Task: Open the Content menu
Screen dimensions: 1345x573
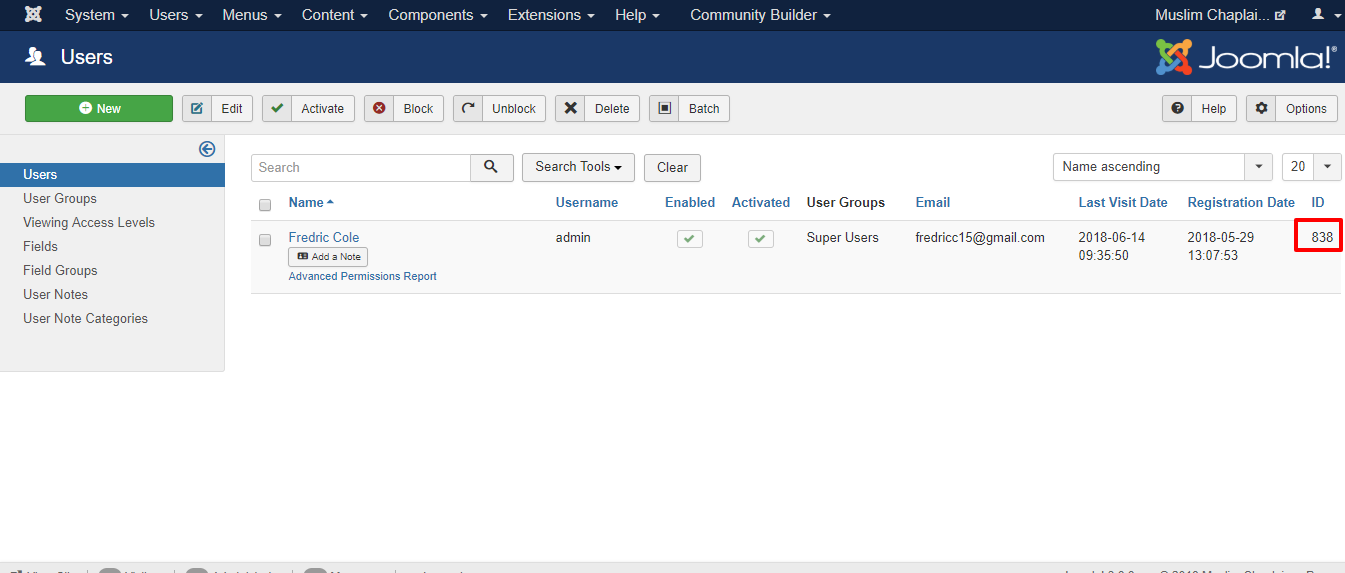Action: point(335,15)
